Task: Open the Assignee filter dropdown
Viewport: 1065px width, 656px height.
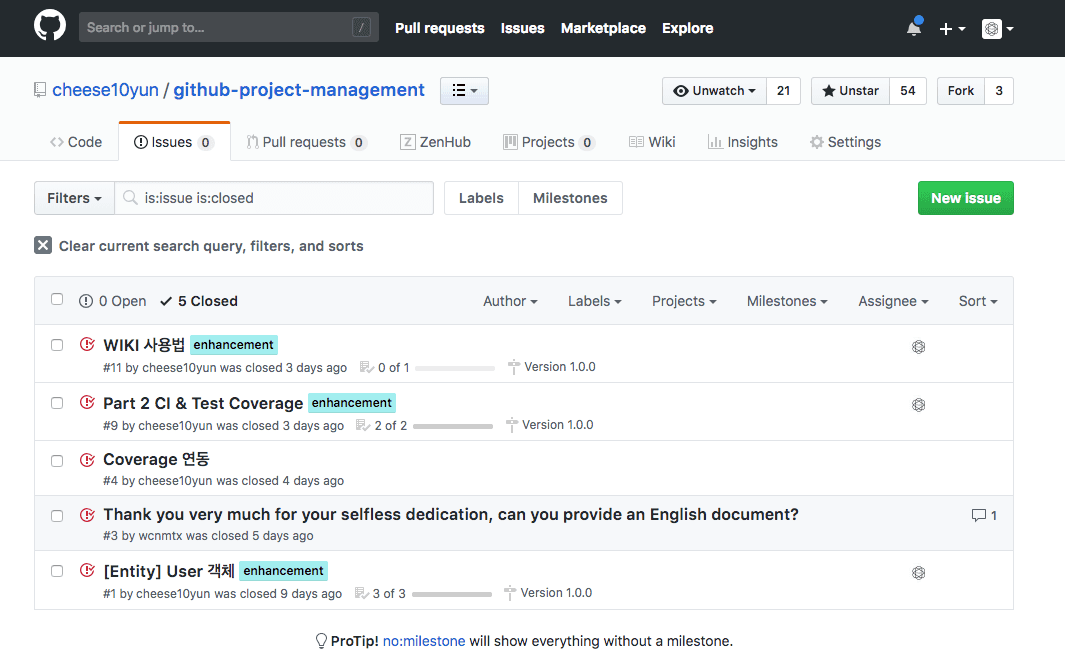Action: click(893, 301)
